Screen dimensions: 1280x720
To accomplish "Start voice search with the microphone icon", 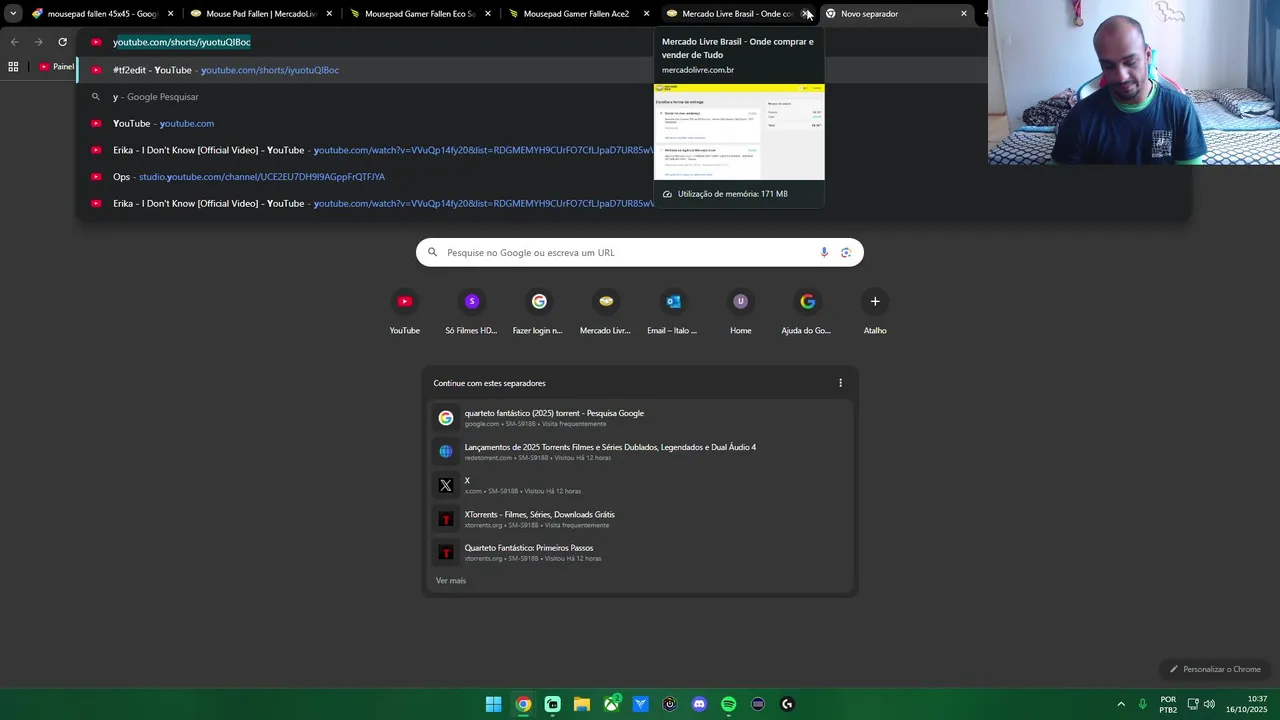I will coord(824,253).
